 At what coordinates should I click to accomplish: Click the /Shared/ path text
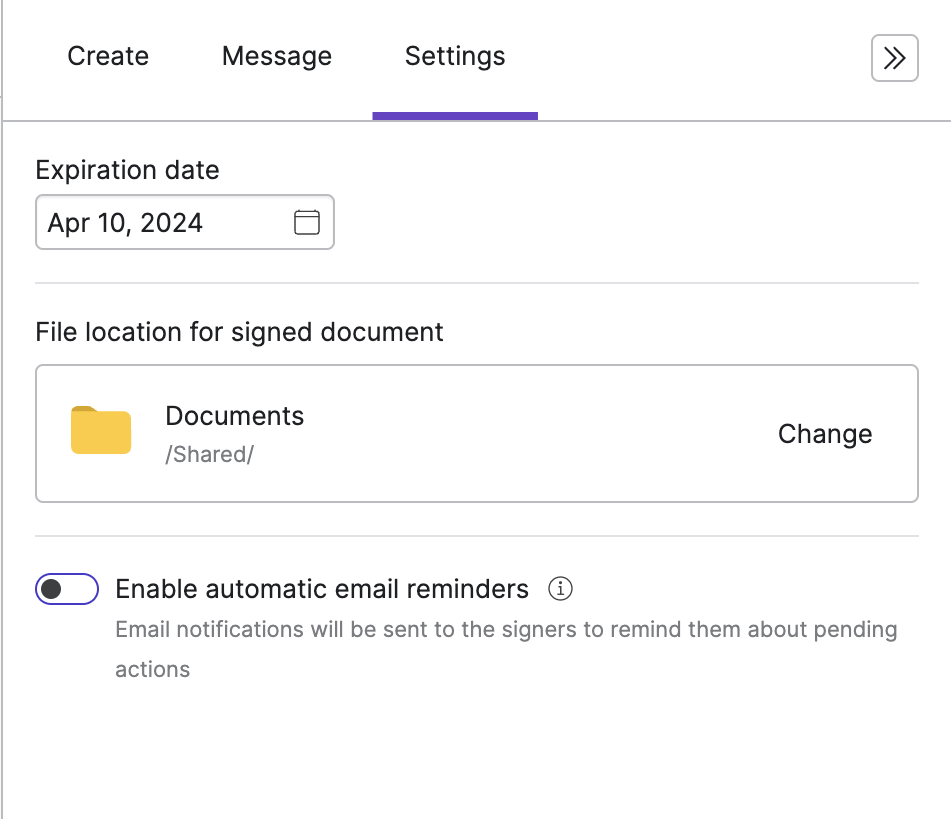coord(209,454)
